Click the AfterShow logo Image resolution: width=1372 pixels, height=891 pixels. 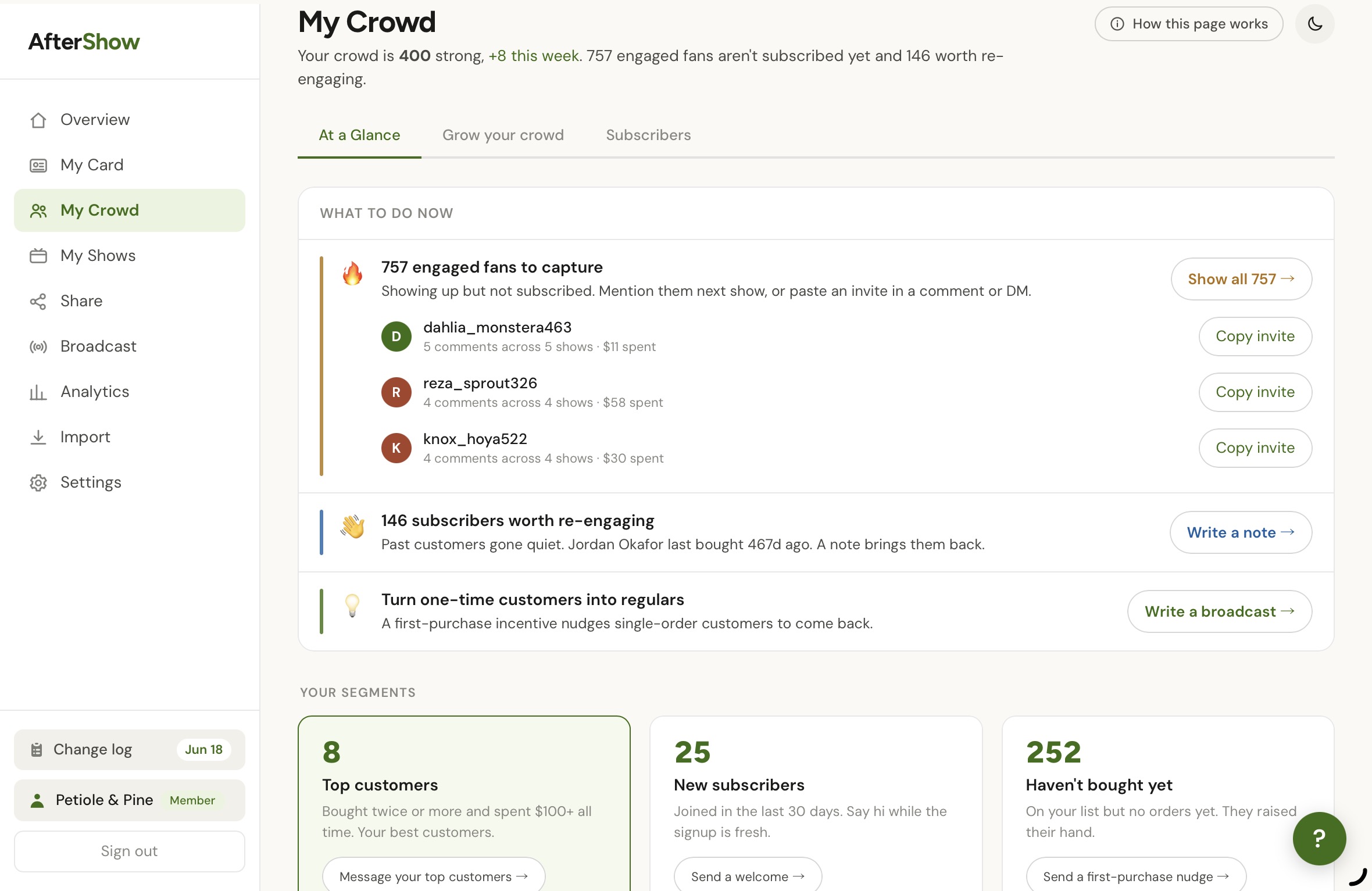coord(84,42)
